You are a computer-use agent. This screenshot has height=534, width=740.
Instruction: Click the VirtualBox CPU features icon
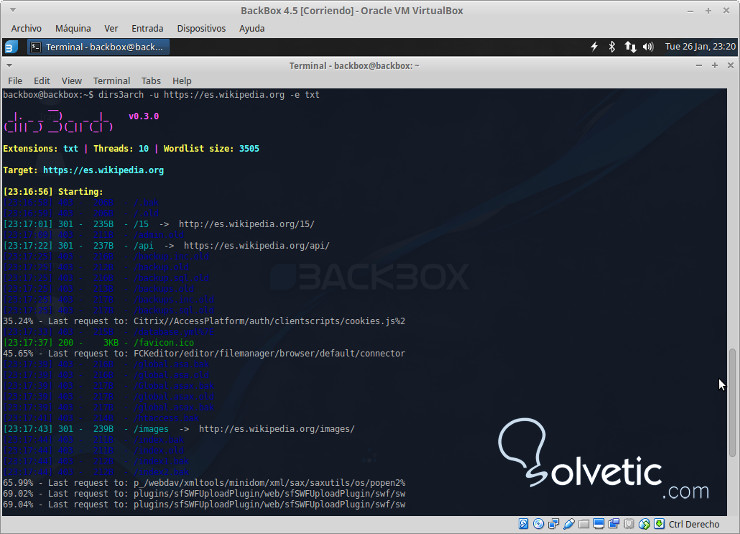click(x=629, y=524)
